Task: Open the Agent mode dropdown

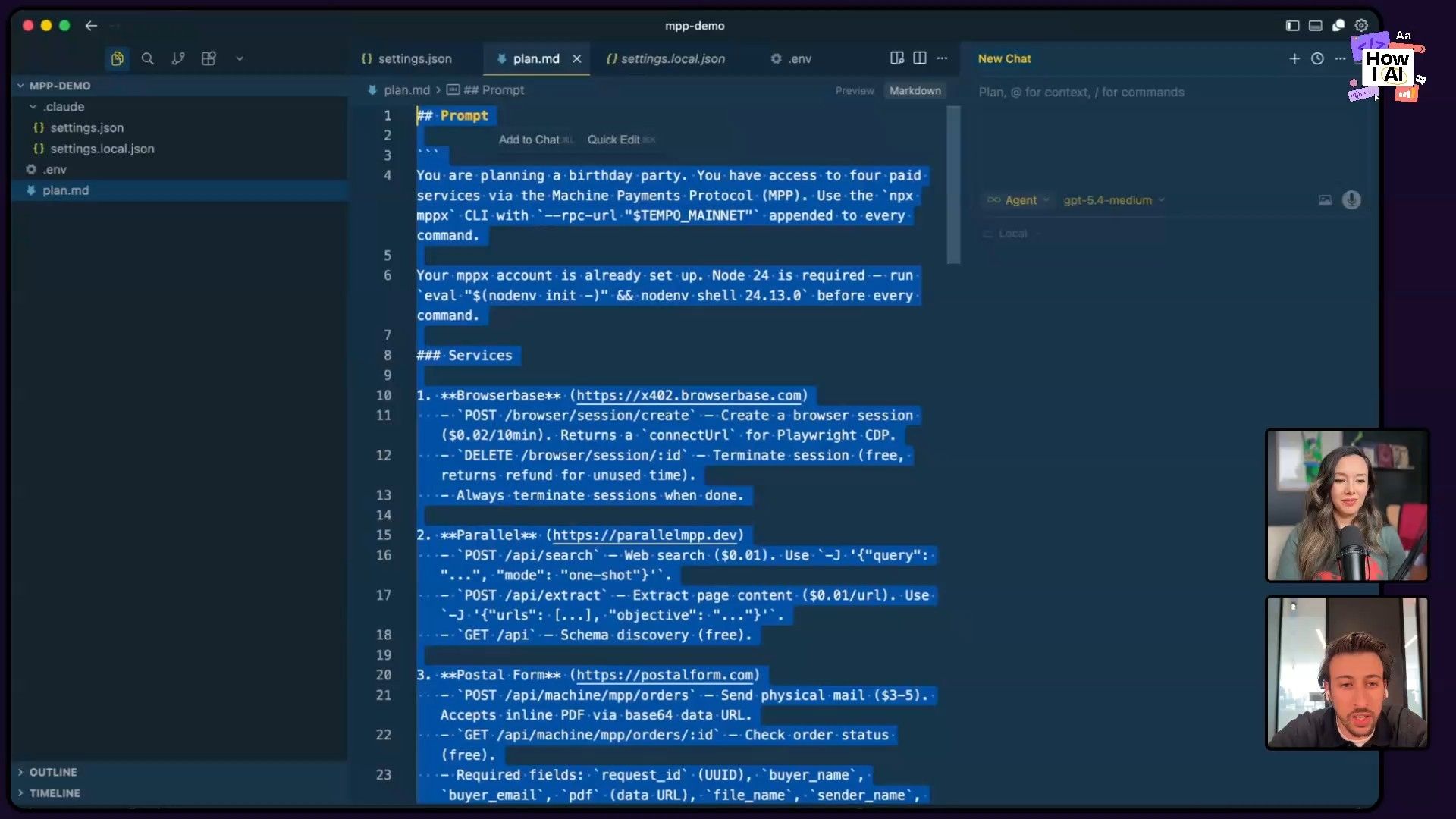Action: pos(1018,200)
